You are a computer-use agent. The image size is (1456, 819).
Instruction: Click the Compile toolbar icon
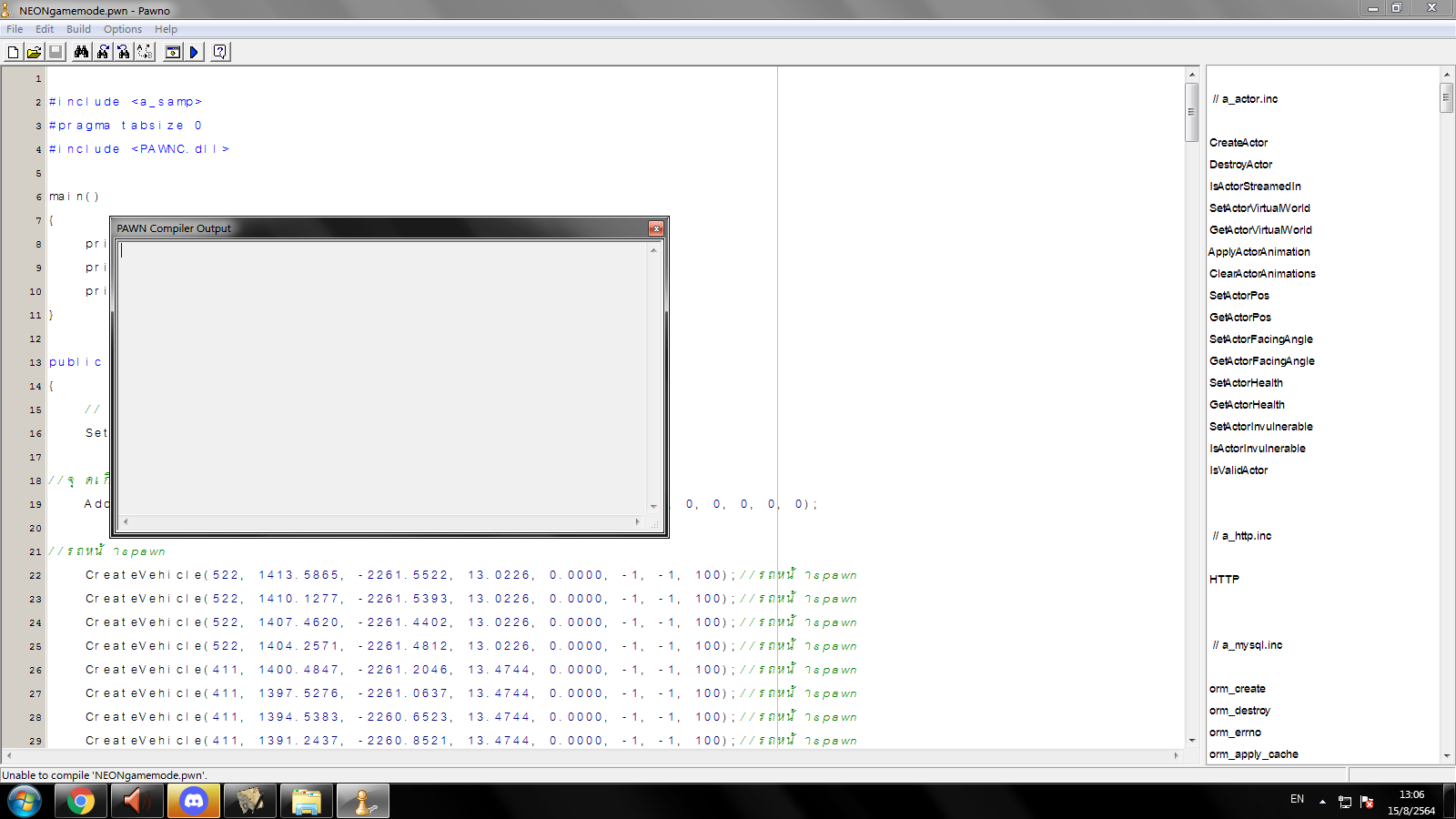click(172, 52)
